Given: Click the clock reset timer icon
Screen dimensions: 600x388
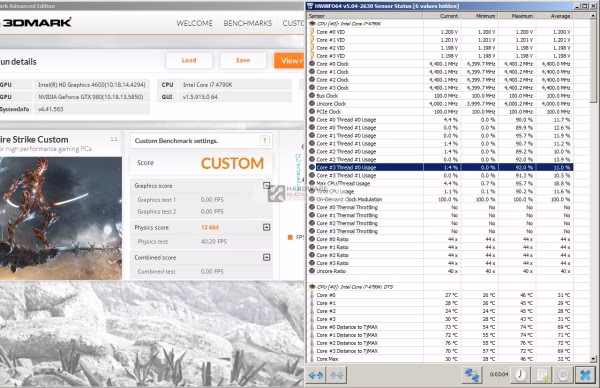Looking at the screenshot, I should point(520,375).
